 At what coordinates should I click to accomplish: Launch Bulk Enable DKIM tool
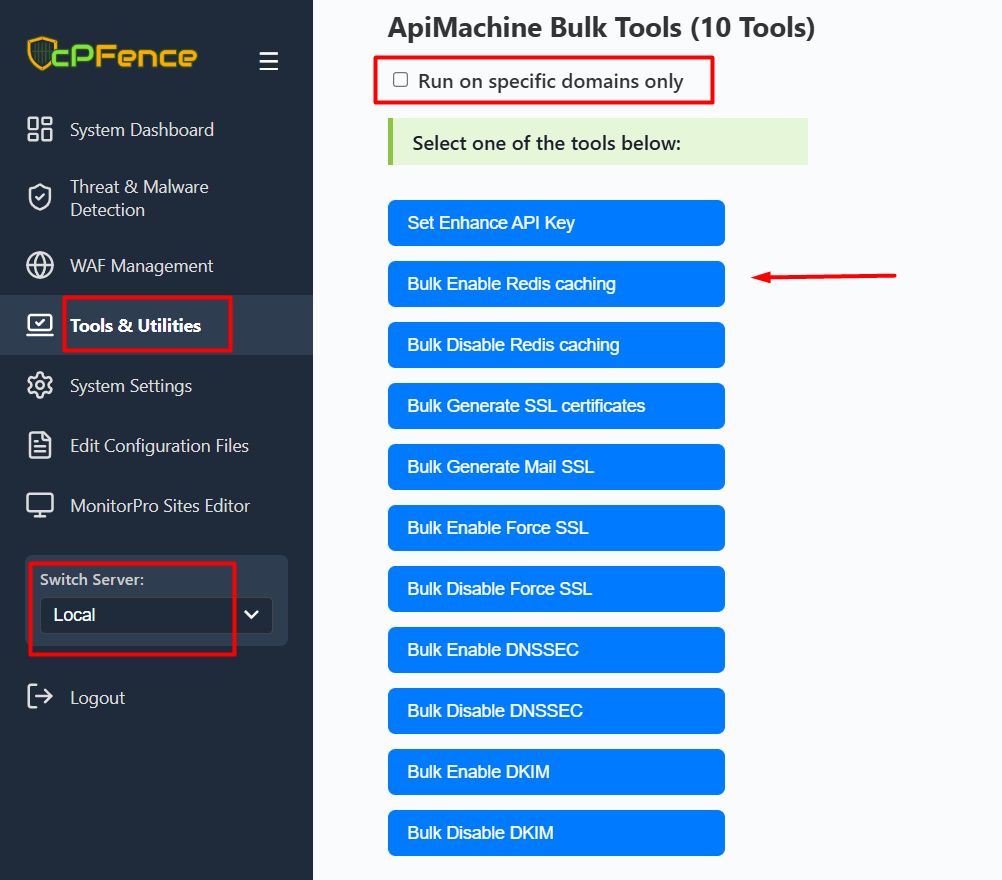pos(556,772)
